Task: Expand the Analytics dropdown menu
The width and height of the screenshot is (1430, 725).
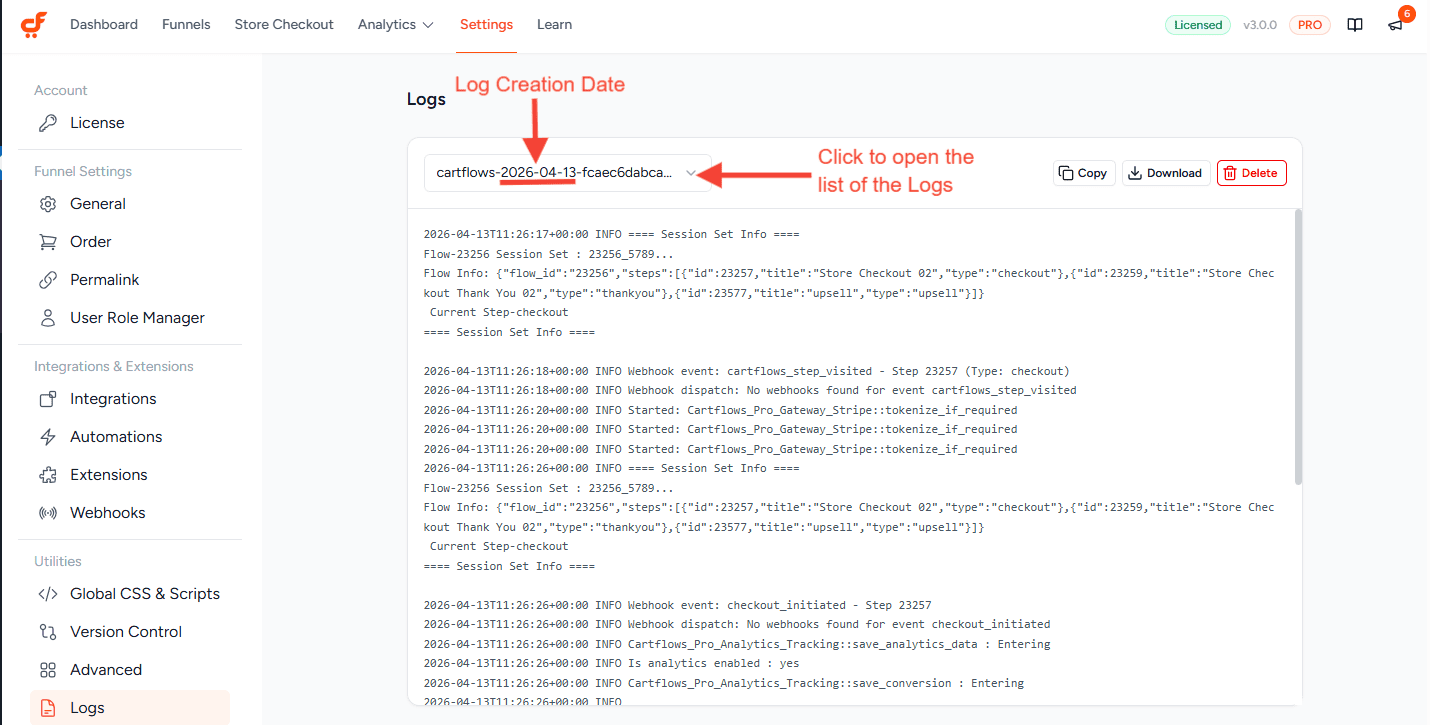Action: point(396,25)
